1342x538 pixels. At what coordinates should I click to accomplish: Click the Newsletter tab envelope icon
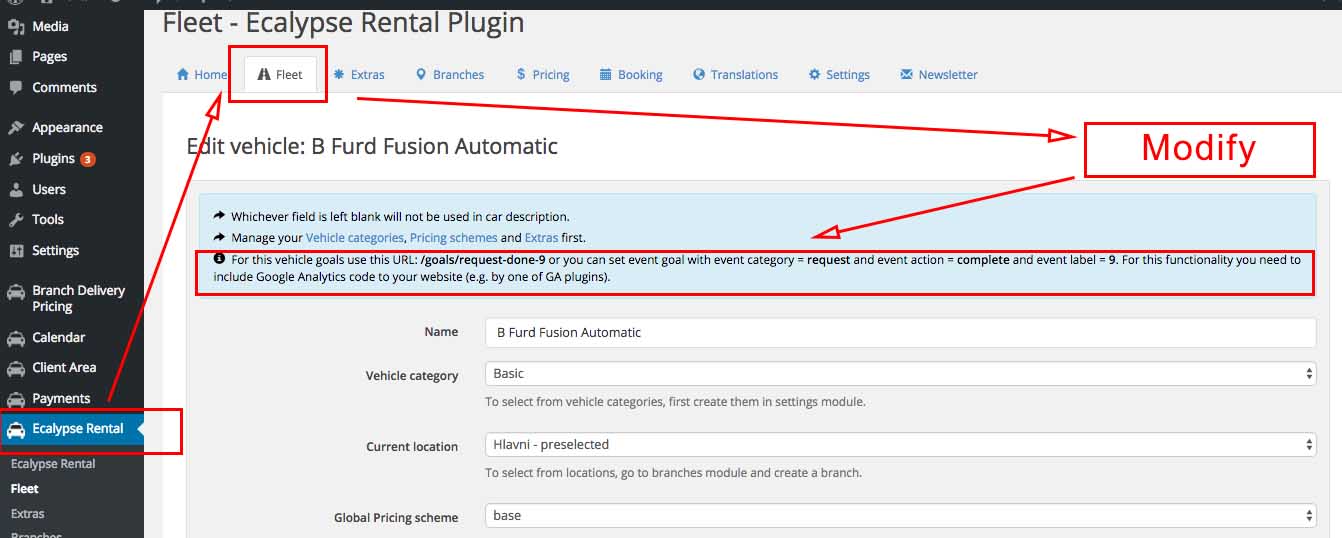click(907, 74)
